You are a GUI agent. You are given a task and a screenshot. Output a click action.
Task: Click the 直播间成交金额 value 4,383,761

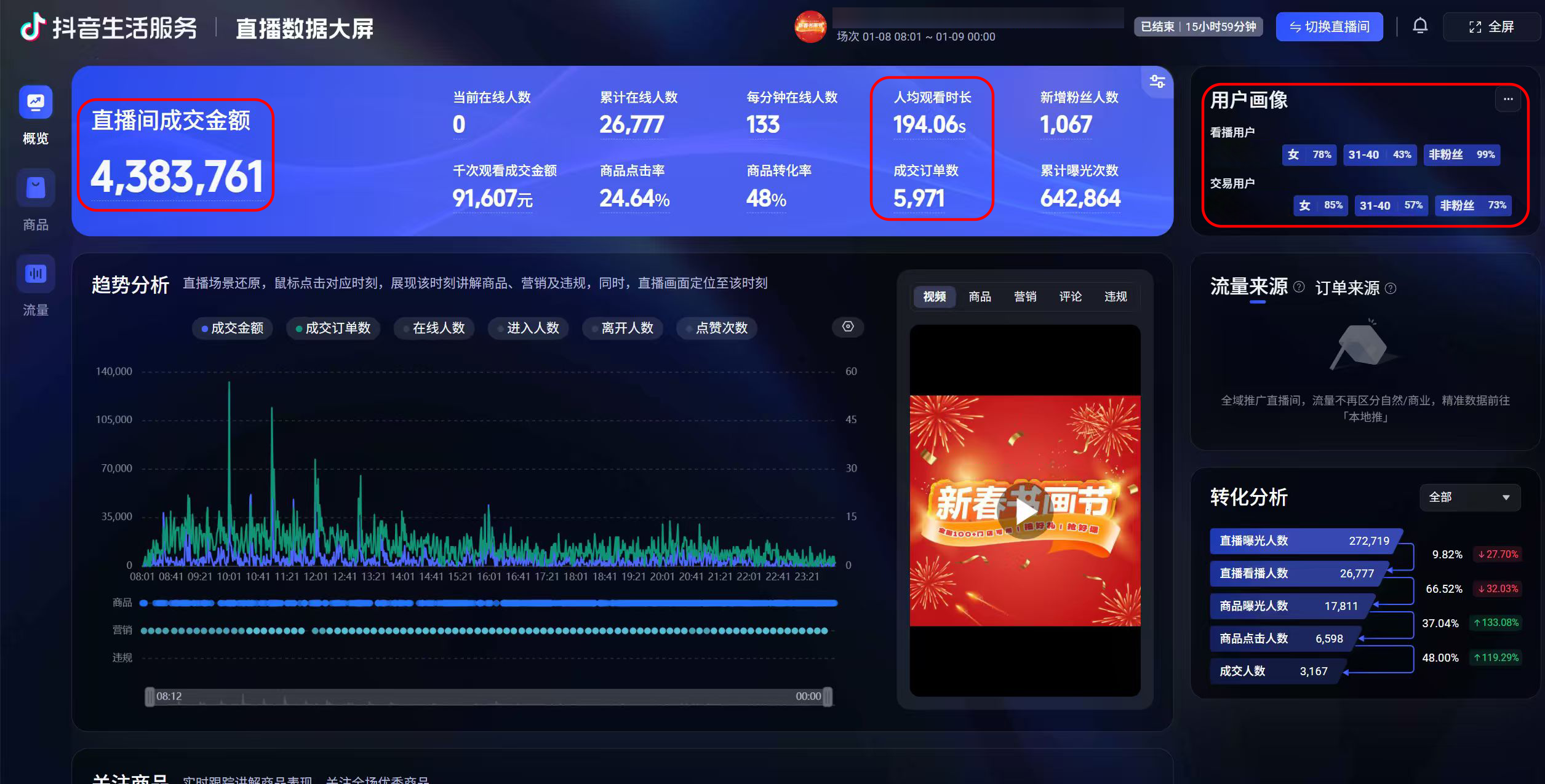(177, 176)
